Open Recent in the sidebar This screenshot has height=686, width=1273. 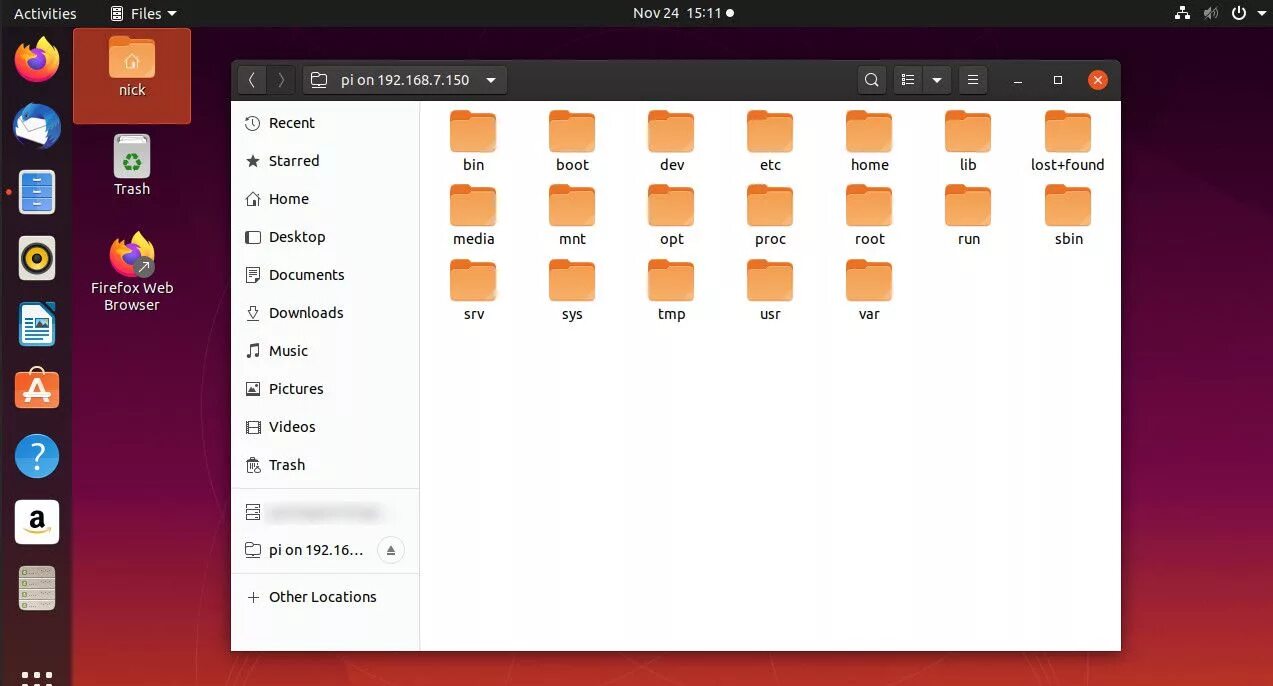[325, 123]
